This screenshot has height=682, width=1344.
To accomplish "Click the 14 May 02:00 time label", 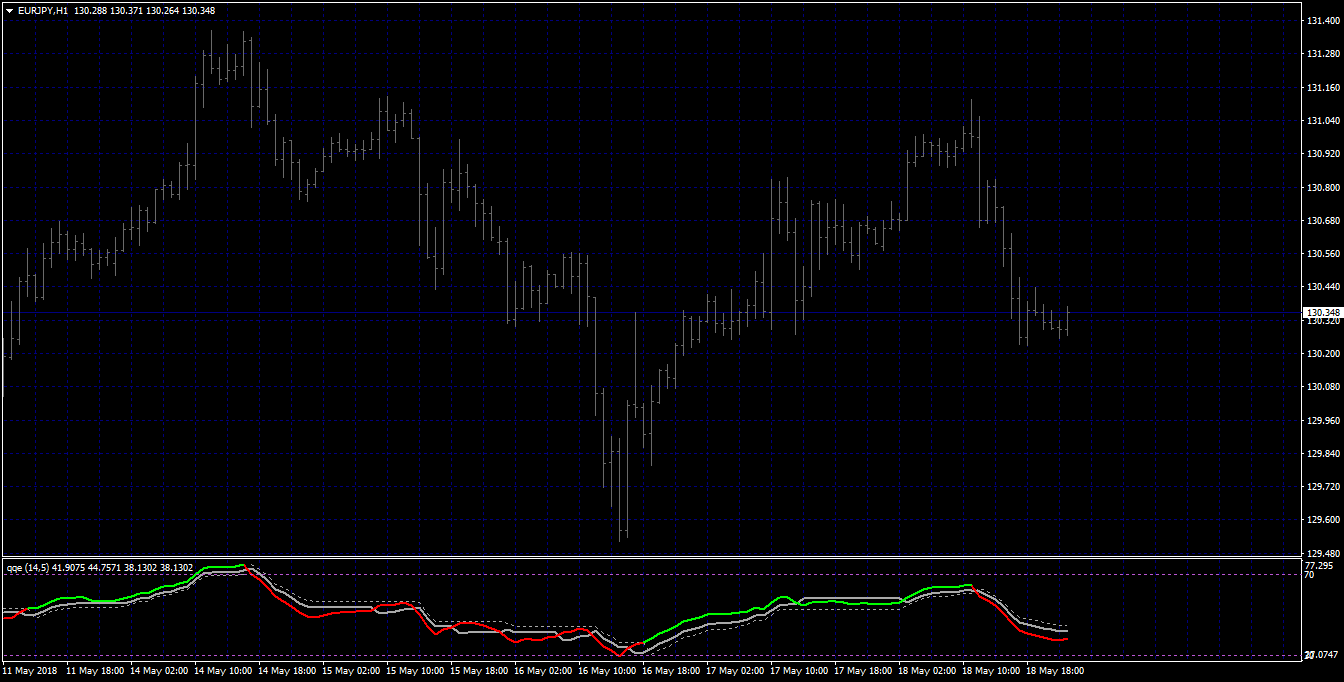I will [159, 671].
